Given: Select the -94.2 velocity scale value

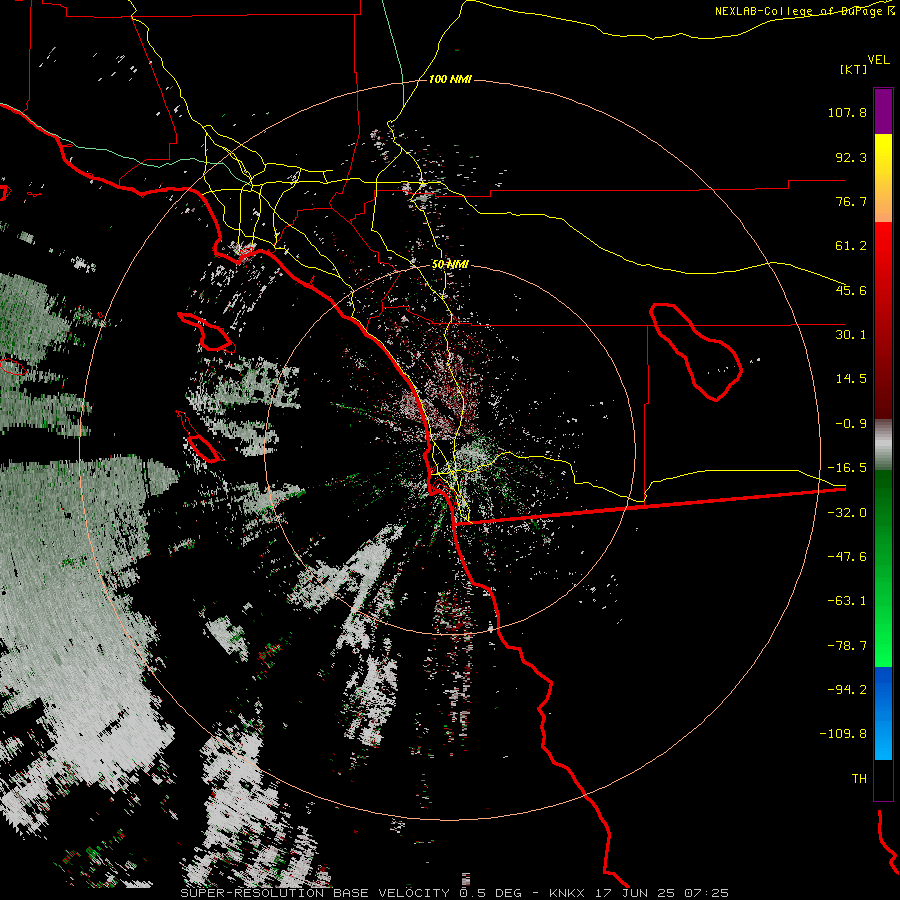Looking at the screenshot, I should pos(847,690).
